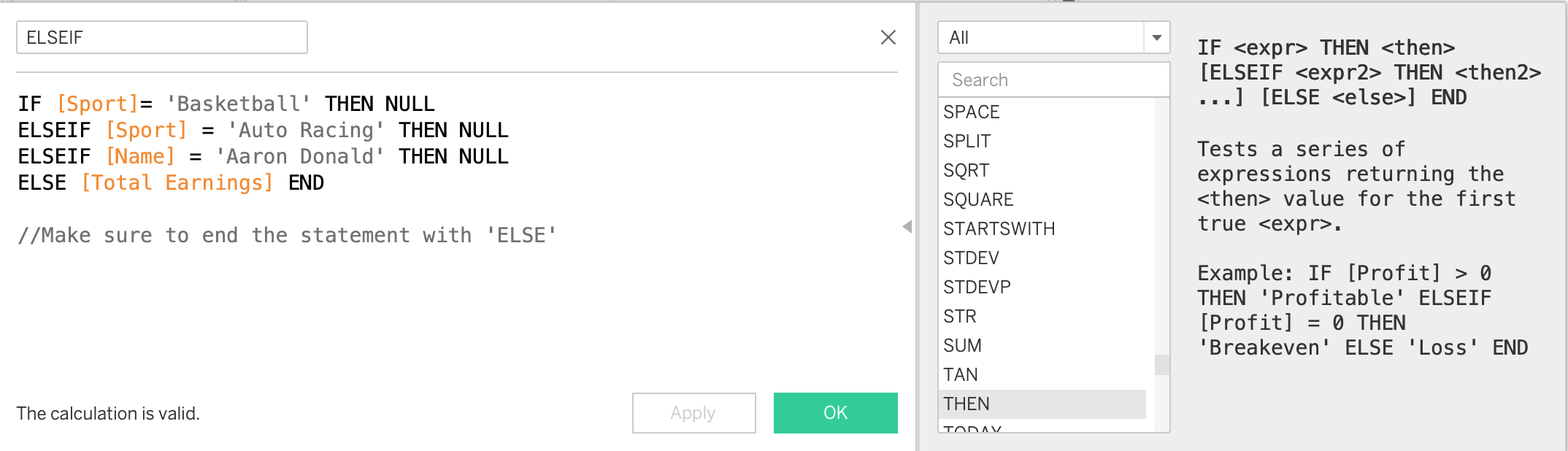Click the calculation name field ELSEIF

[161, 37]
